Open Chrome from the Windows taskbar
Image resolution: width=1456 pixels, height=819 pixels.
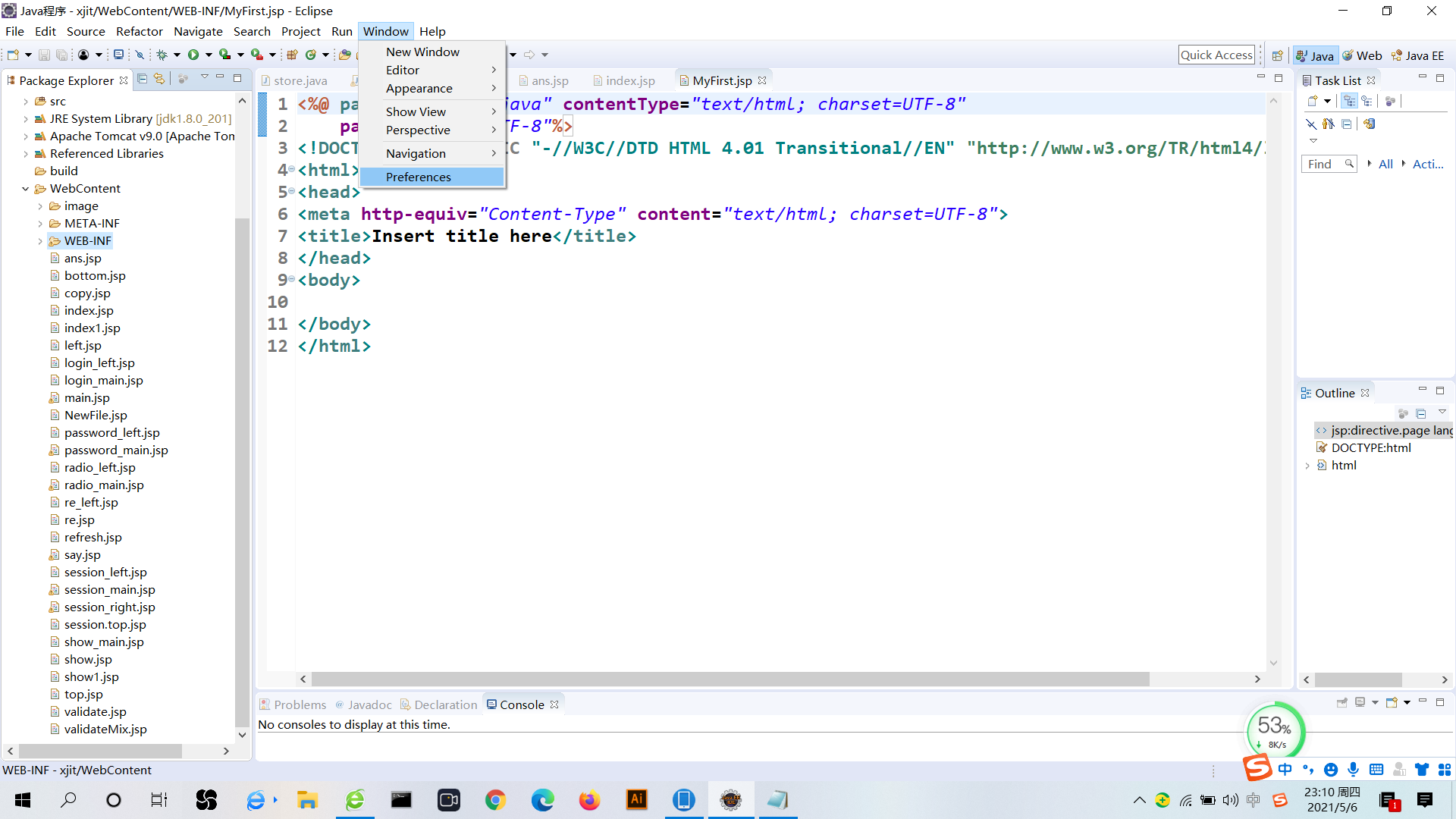coord(495,800)
